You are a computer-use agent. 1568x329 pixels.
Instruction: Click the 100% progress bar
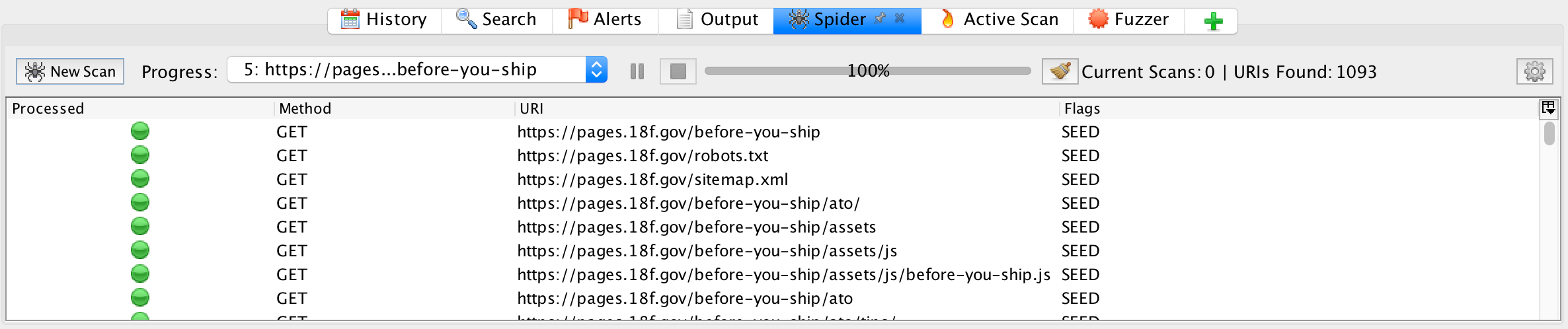(867, 71)
